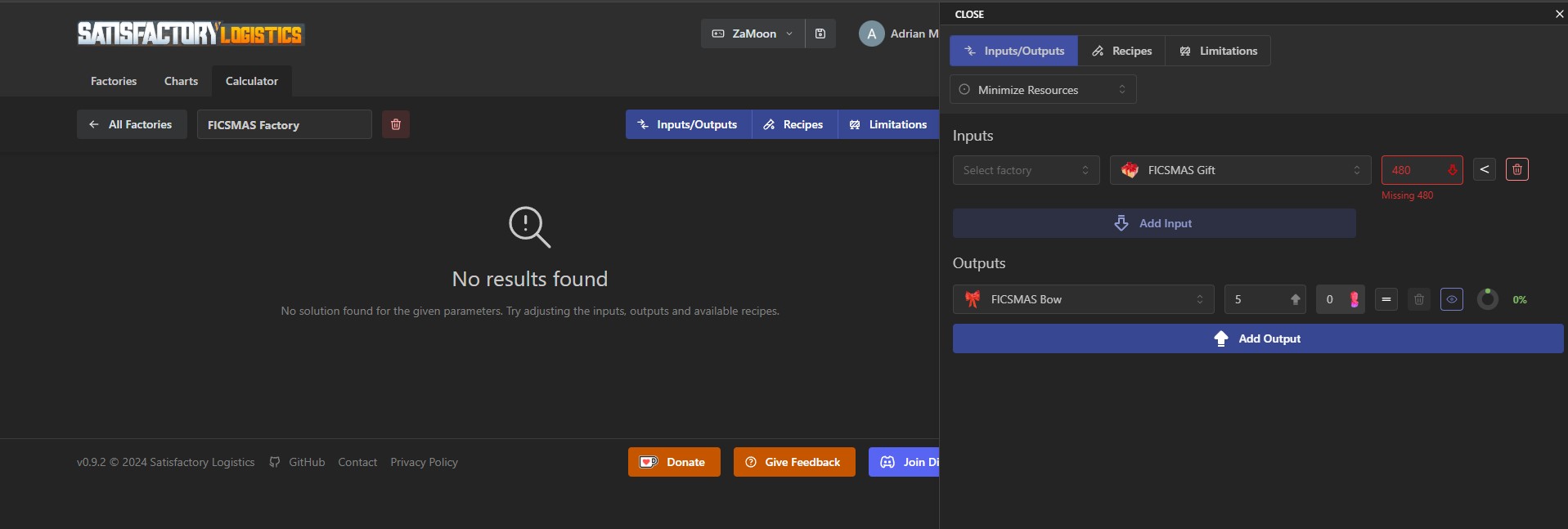Open the Minimize Resources dropdown
Viewport: 1568px width, 529px height.
tap(1042, 90)
